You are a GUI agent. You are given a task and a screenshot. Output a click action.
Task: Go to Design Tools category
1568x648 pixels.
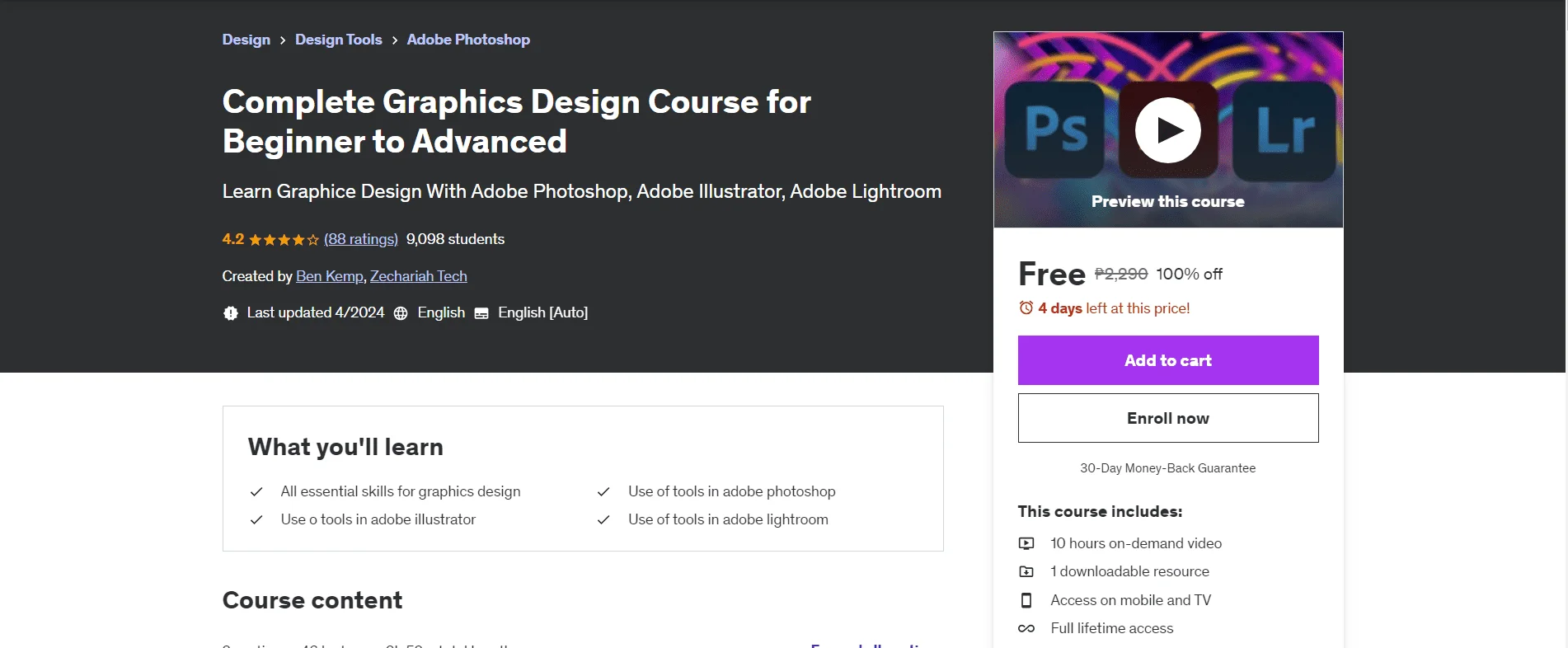[x=339, y=40]
